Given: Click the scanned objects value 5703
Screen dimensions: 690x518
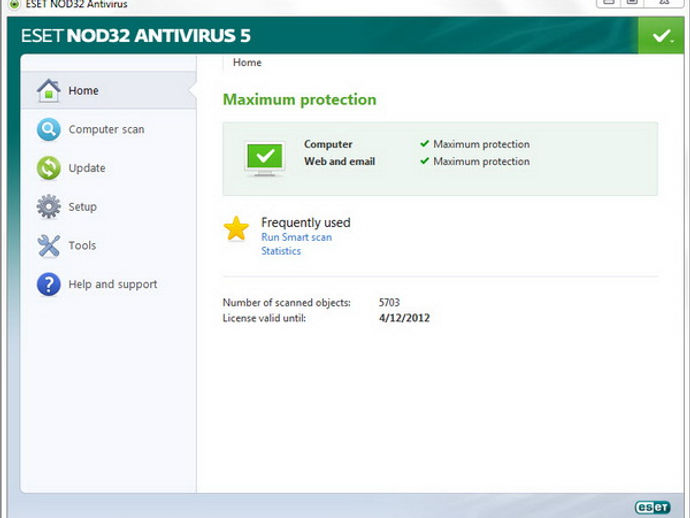Looking at the screenshot, I should pos(389,302).
